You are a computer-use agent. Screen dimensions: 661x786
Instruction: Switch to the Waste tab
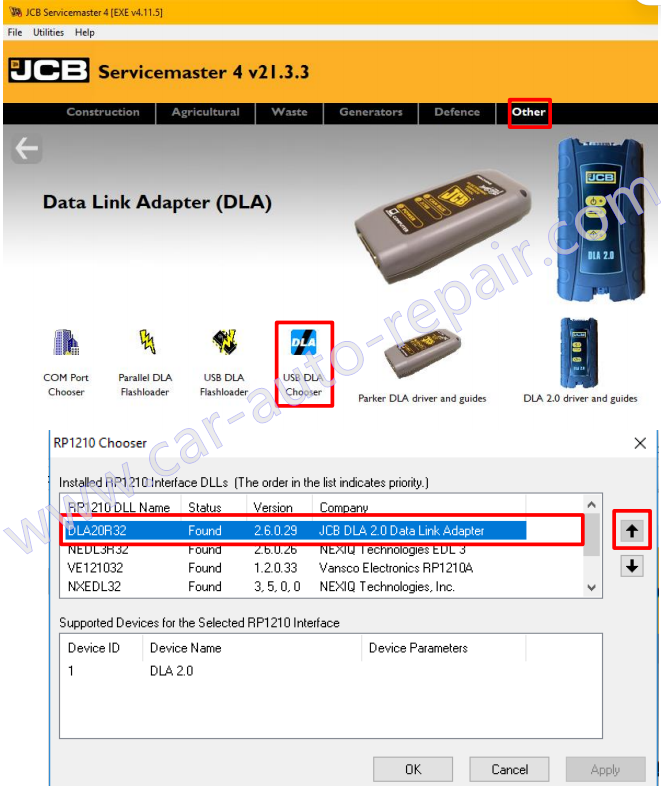(289, 112)
